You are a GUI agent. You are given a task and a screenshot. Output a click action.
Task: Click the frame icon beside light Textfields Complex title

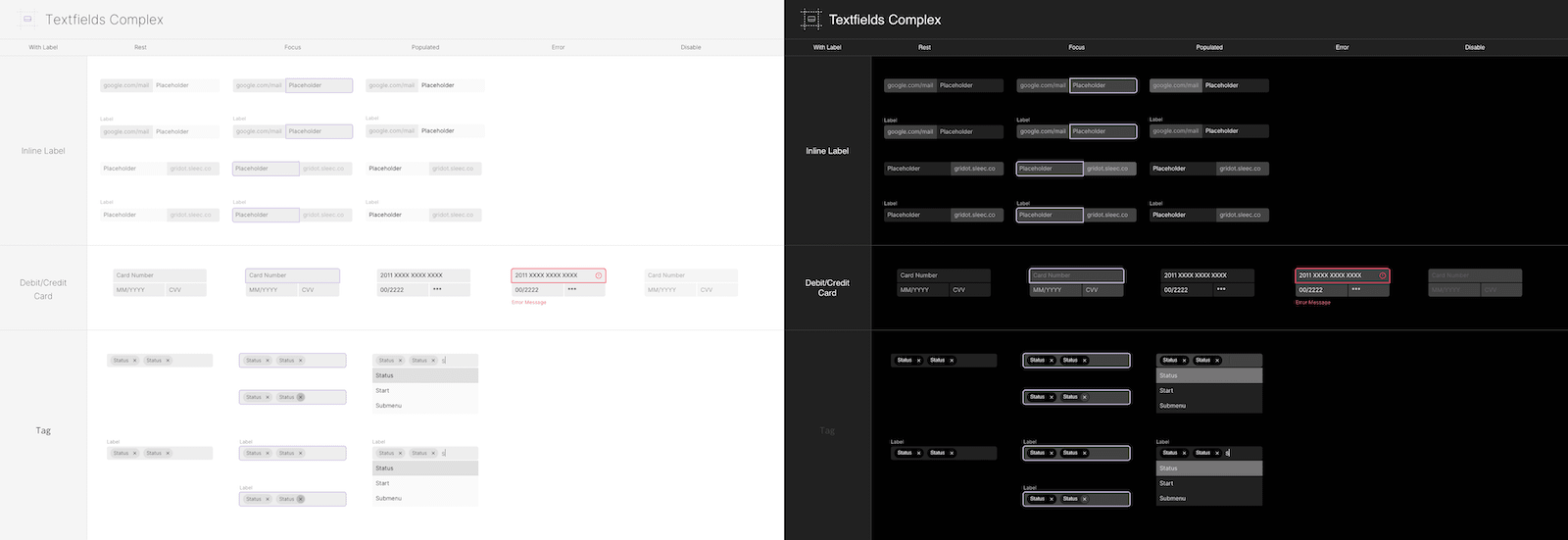(27, 19)
